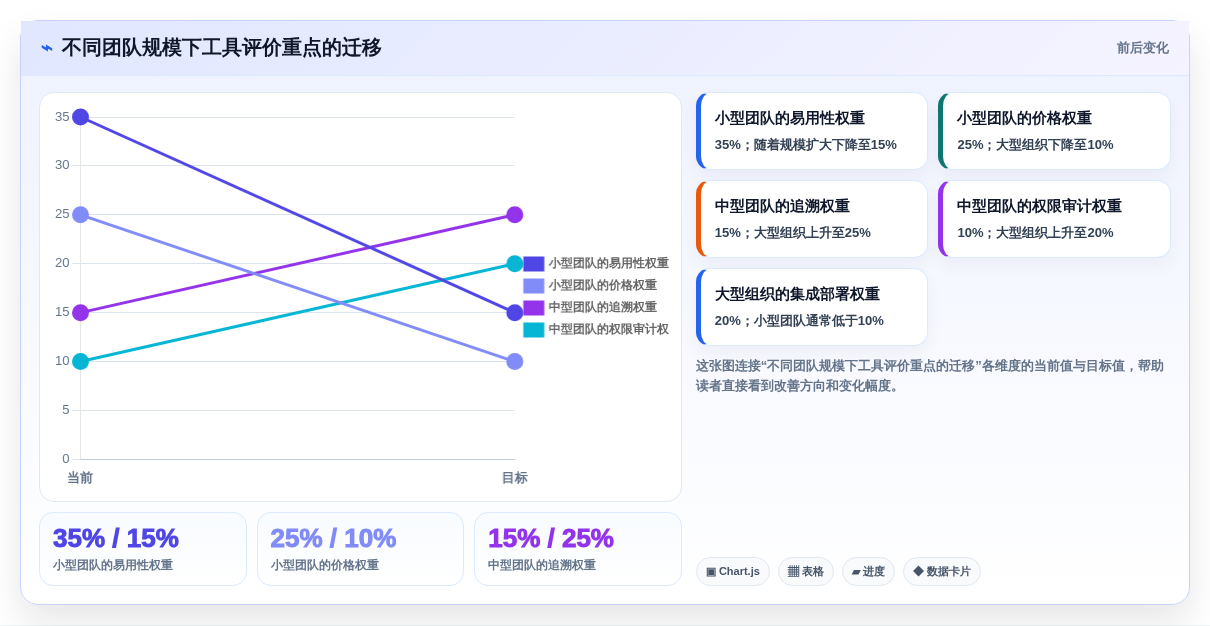The image size is (1210, 626).
Task: Toggle legend swatch for 中型团队的追溯权重
Action: (x=534, y=308)
